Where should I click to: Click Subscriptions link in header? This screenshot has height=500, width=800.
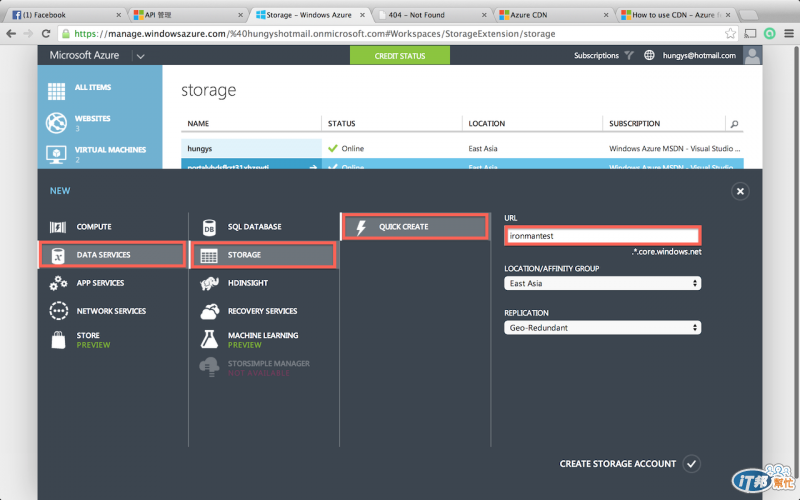pyautogui.click(x=596, y=55)
